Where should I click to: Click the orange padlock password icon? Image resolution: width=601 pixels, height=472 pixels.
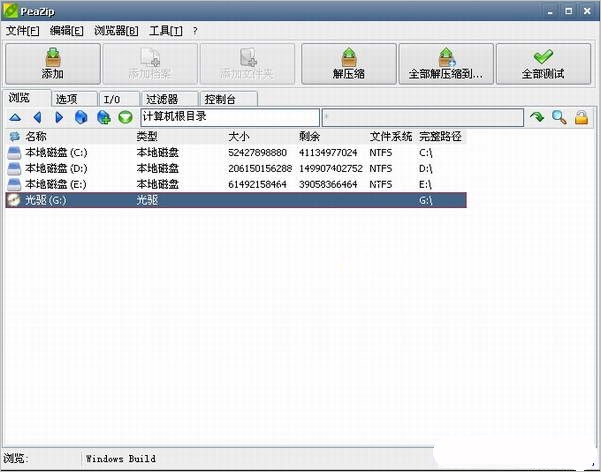point(581,117)
